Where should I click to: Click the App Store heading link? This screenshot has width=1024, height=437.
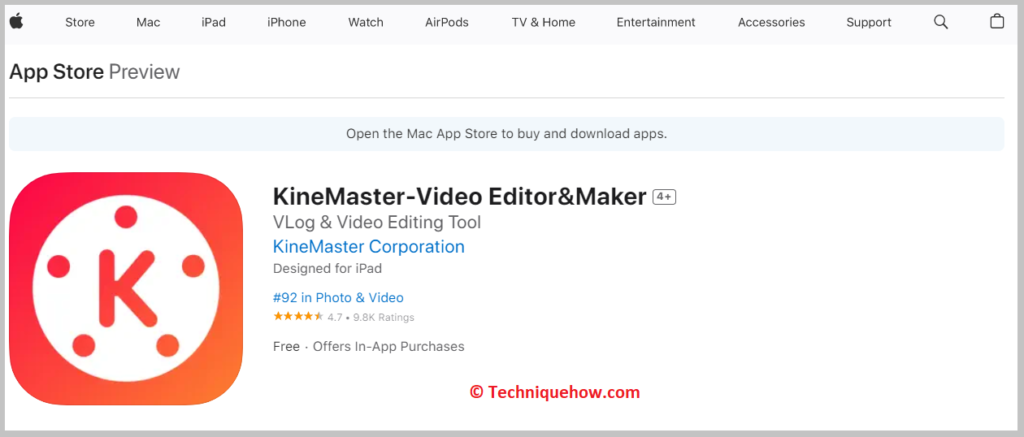pyautogui.click(x=56, y=72)
